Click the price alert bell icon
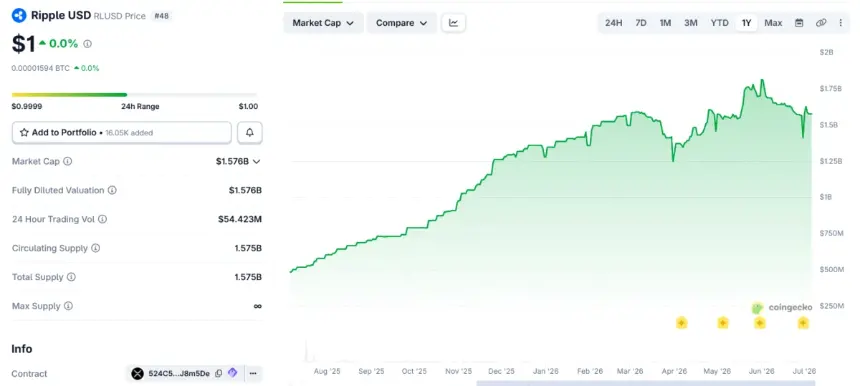 (250, 133)
